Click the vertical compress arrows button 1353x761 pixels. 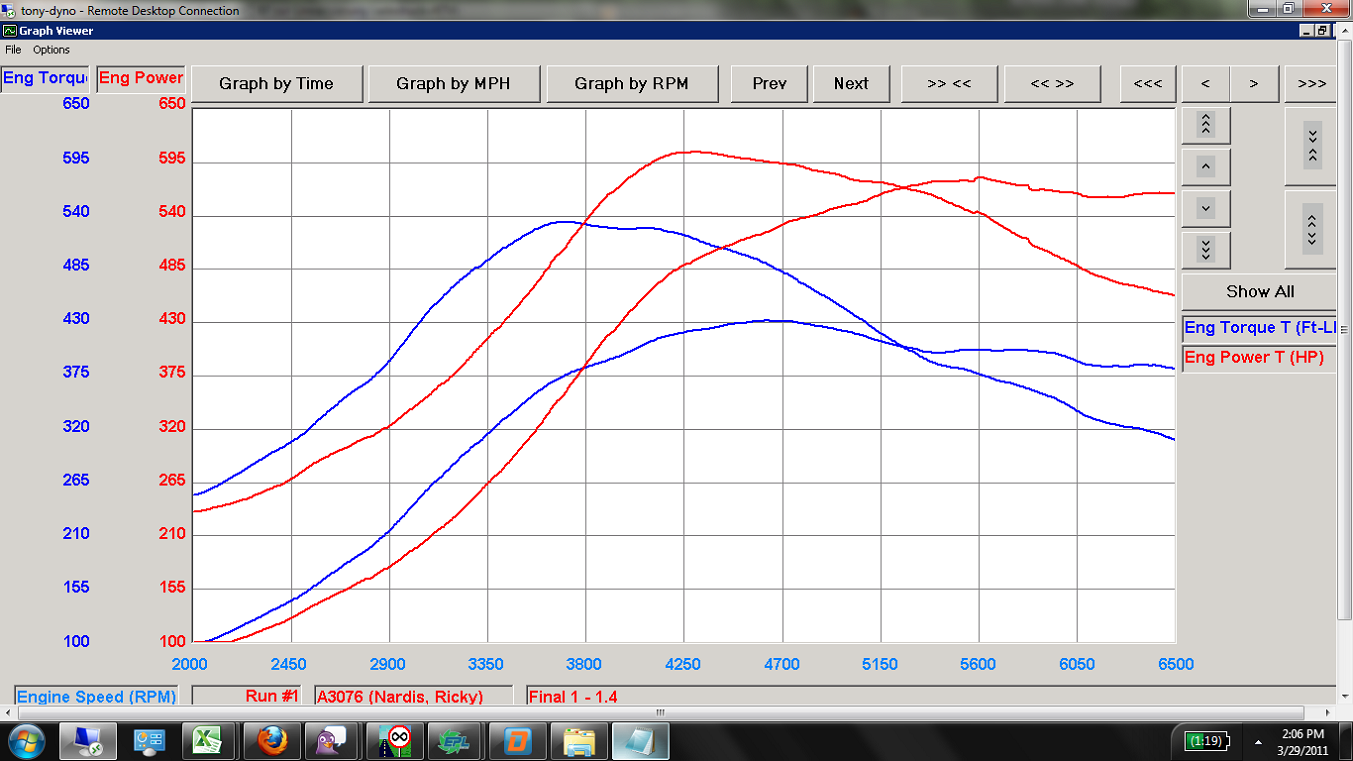click(1312, 146)
